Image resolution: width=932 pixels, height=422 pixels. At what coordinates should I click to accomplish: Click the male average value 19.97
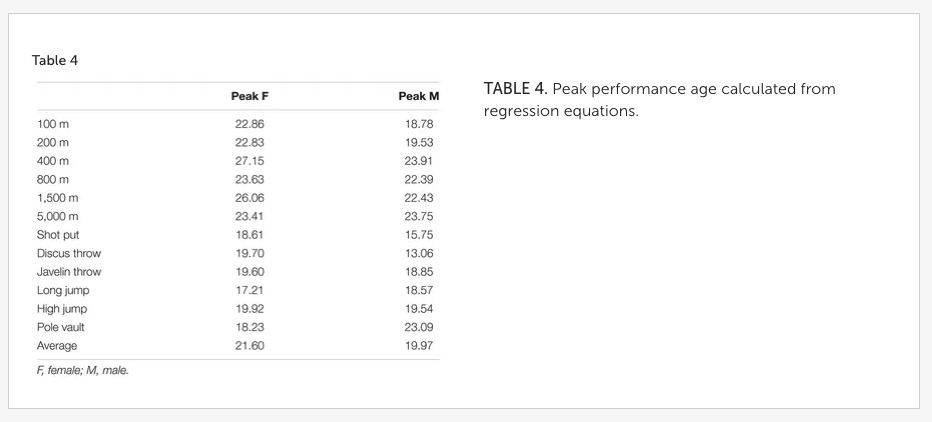422,345
